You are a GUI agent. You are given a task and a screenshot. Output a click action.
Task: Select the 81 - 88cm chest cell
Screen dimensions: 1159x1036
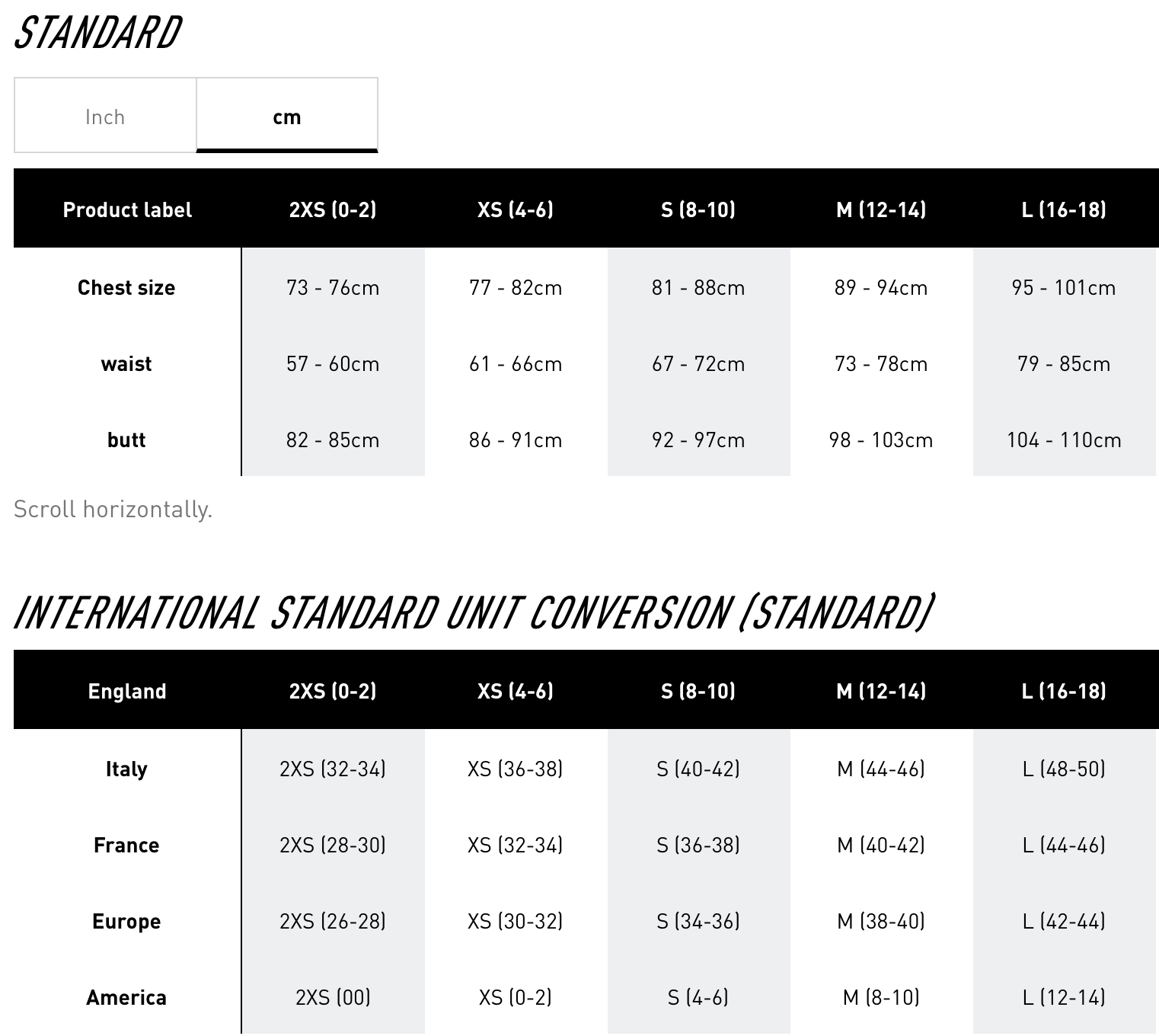698,287
